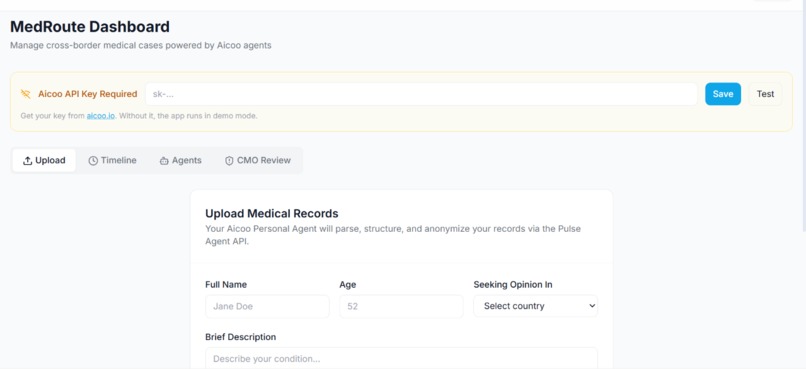Screen dimensions: 806x369
Task: Focus the Age input field
Action: [x=401, y=306]
